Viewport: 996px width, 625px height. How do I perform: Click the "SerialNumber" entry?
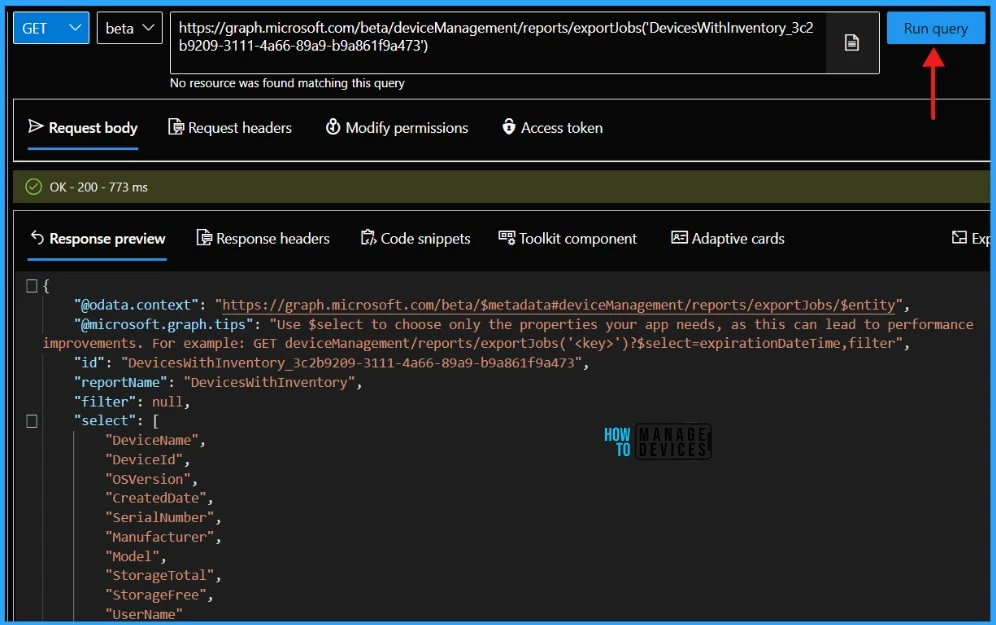[x=159, y=518]
